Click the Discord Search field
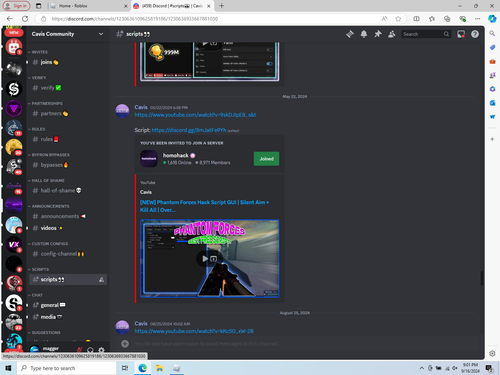 coord(426,34)
